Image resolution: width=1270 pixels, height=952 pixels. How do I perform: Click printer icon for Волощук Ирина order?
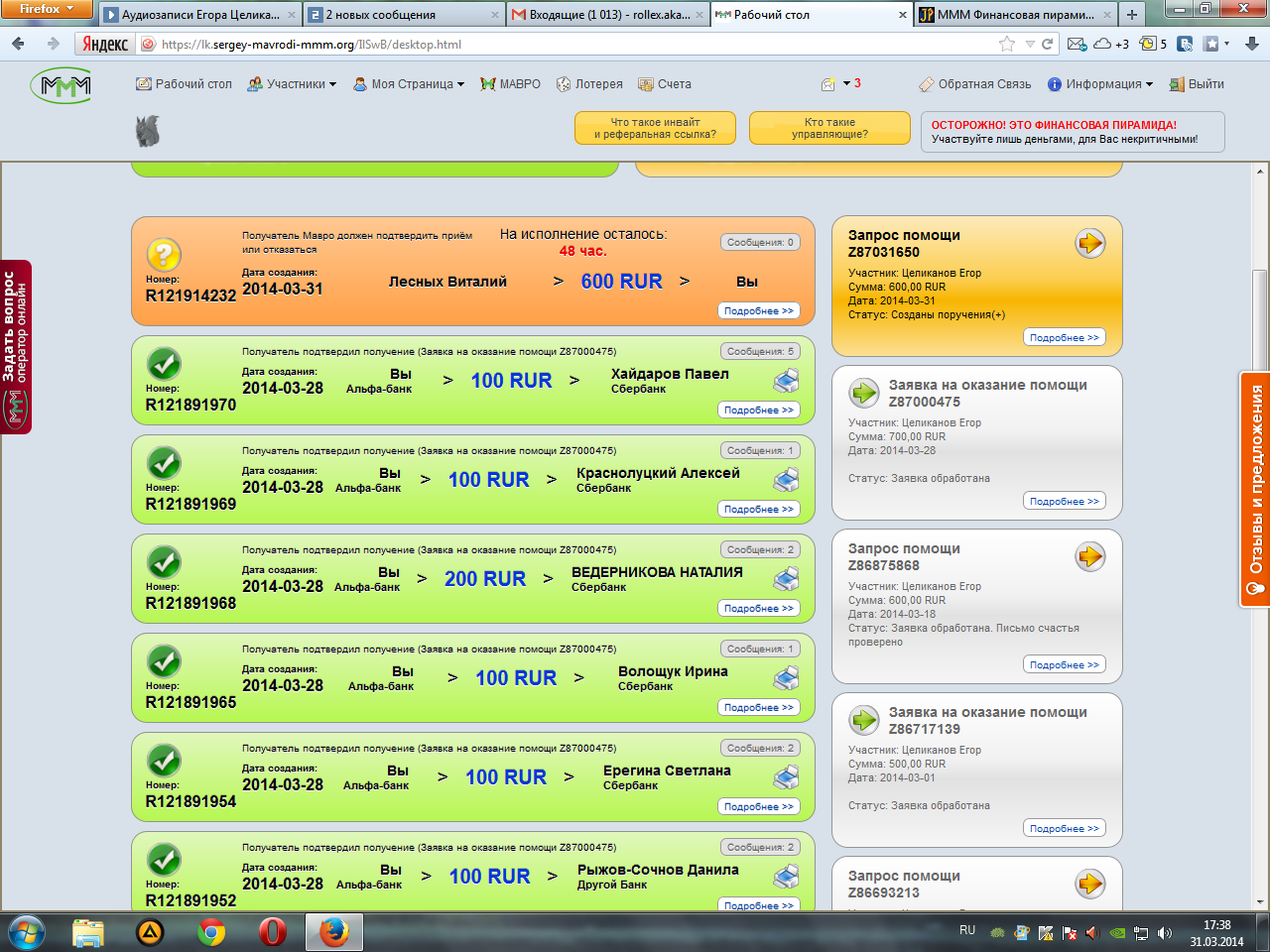787,678
